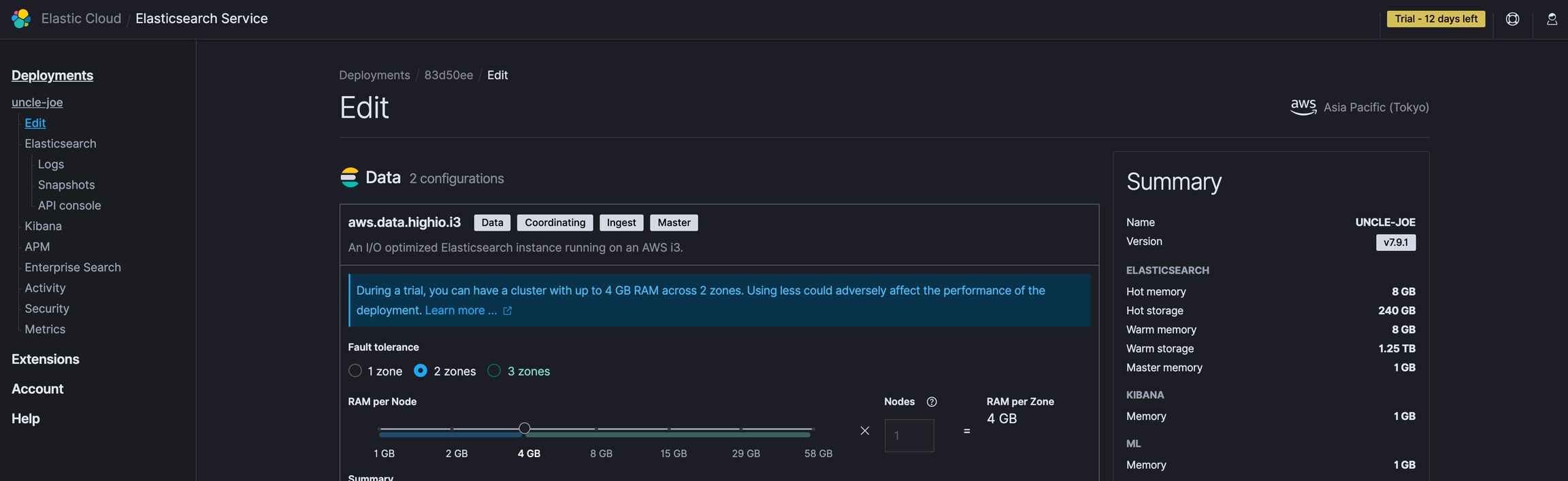Image resolution: width=1568 pixels, height=481 pixels.
Task: Go to Kibana in the sidebar
Action: pyautogui.click(x=43, y=226)
